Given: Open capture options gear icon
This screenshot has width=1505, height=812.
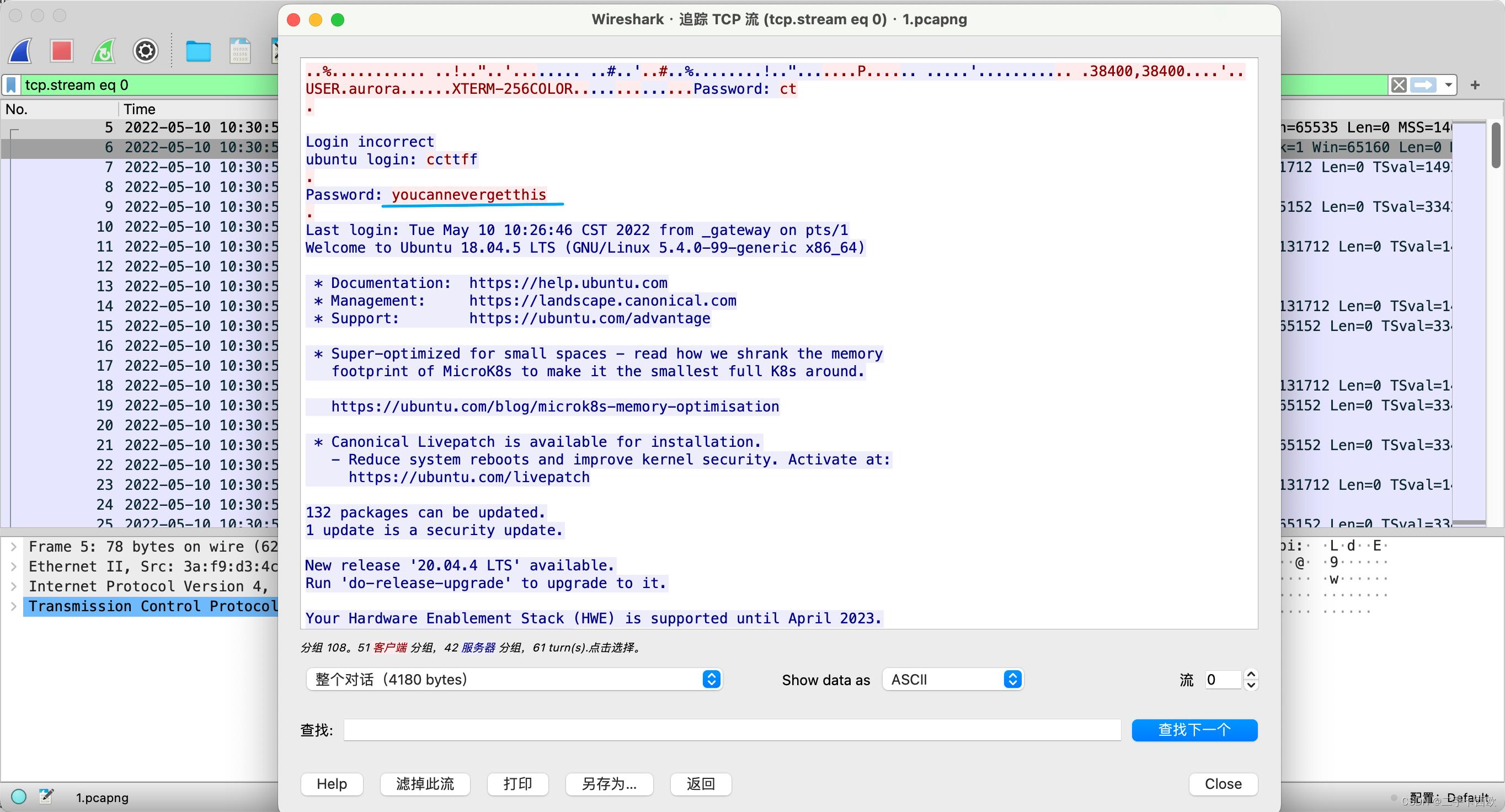Looking at the screenshot, I should coord(146,51).
